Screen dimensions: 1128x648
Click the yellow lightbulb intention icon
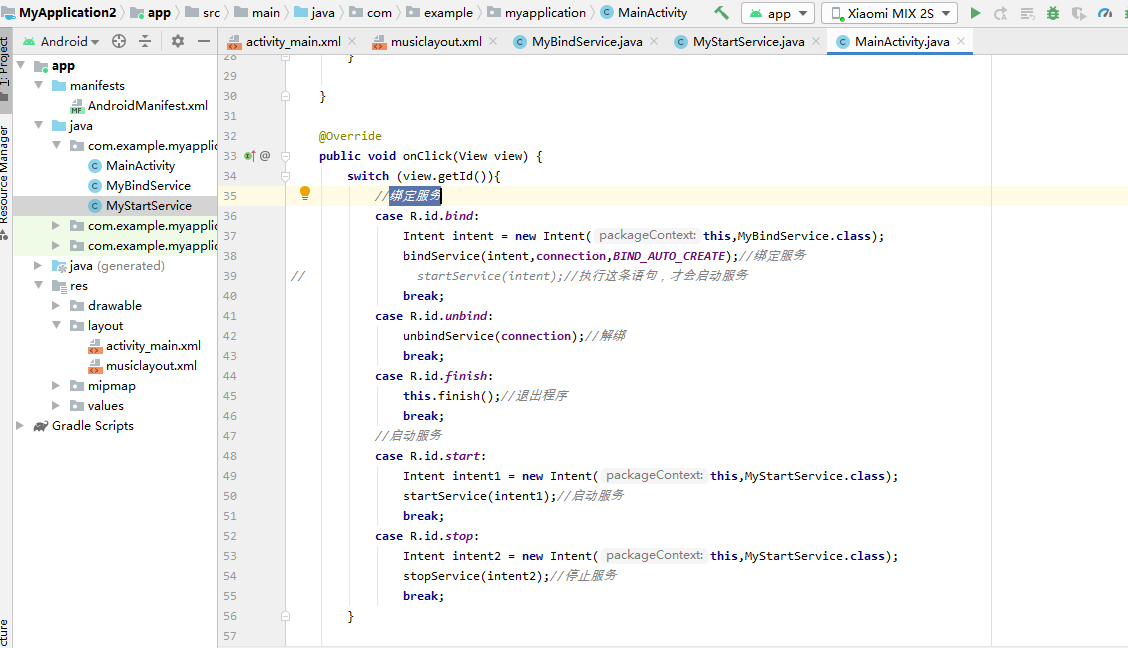click(305, 193)
